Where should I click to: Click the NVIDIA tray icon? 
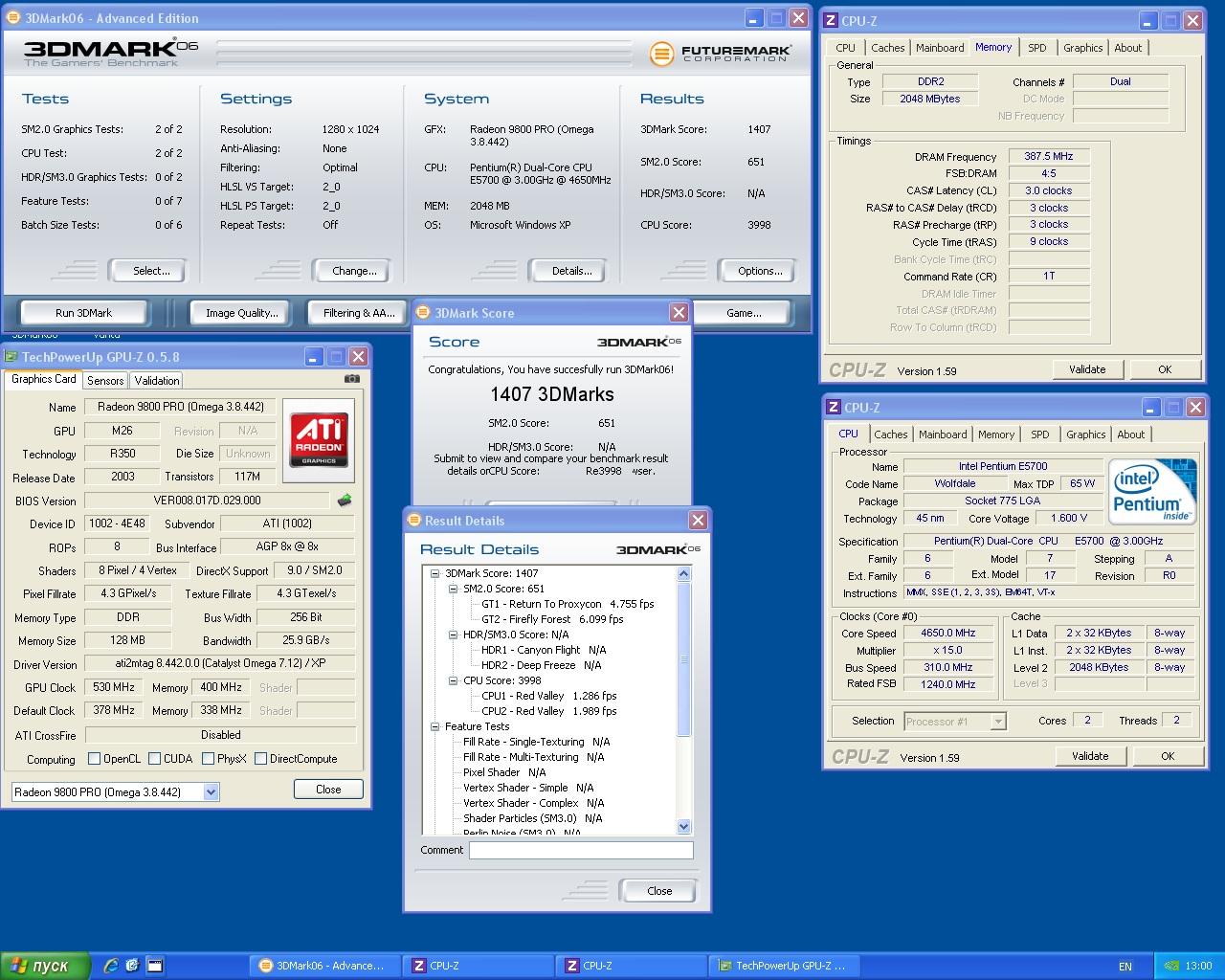coord(1169,967)
